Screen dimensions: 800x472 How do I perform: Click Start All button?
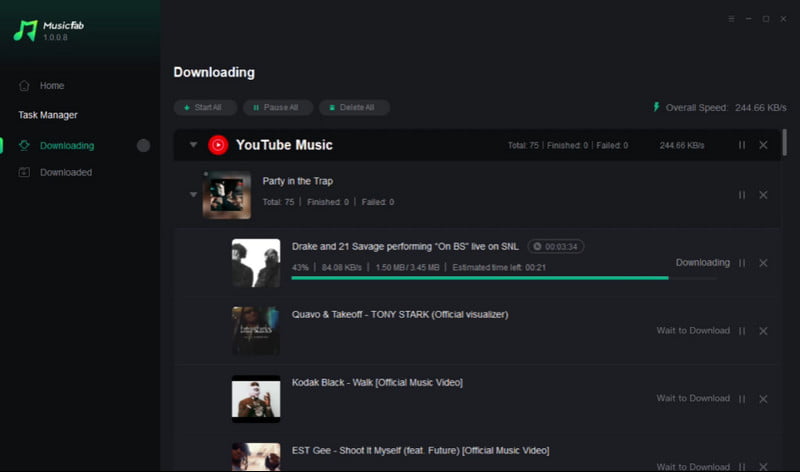[x=205, y=108]
